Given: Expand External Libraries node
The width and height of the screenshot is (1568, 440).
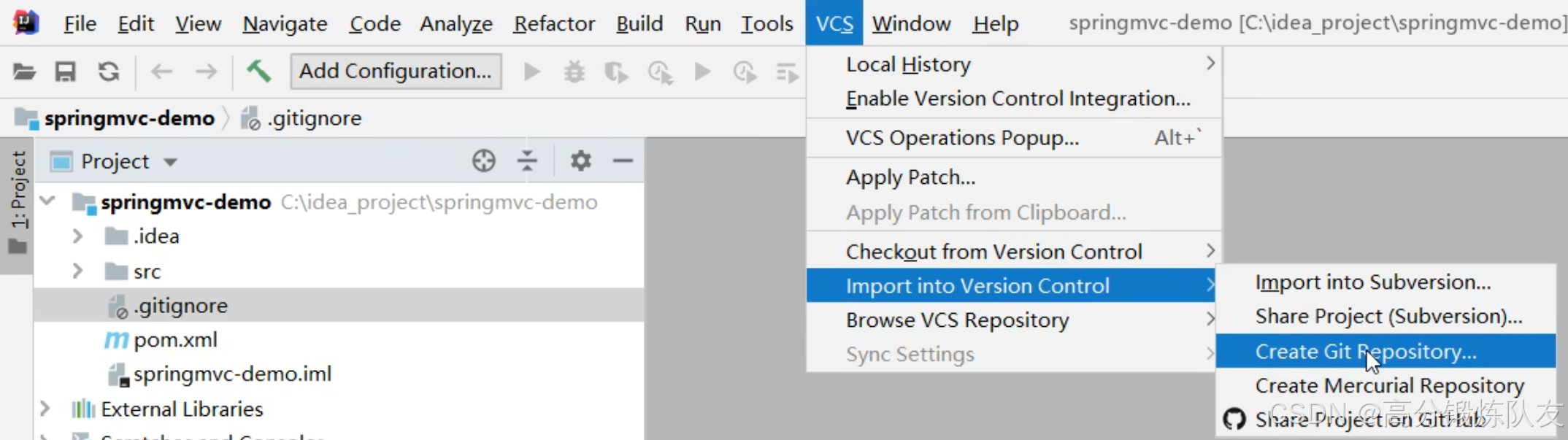Looking at the screenshot, I should (x=45, y=409).
